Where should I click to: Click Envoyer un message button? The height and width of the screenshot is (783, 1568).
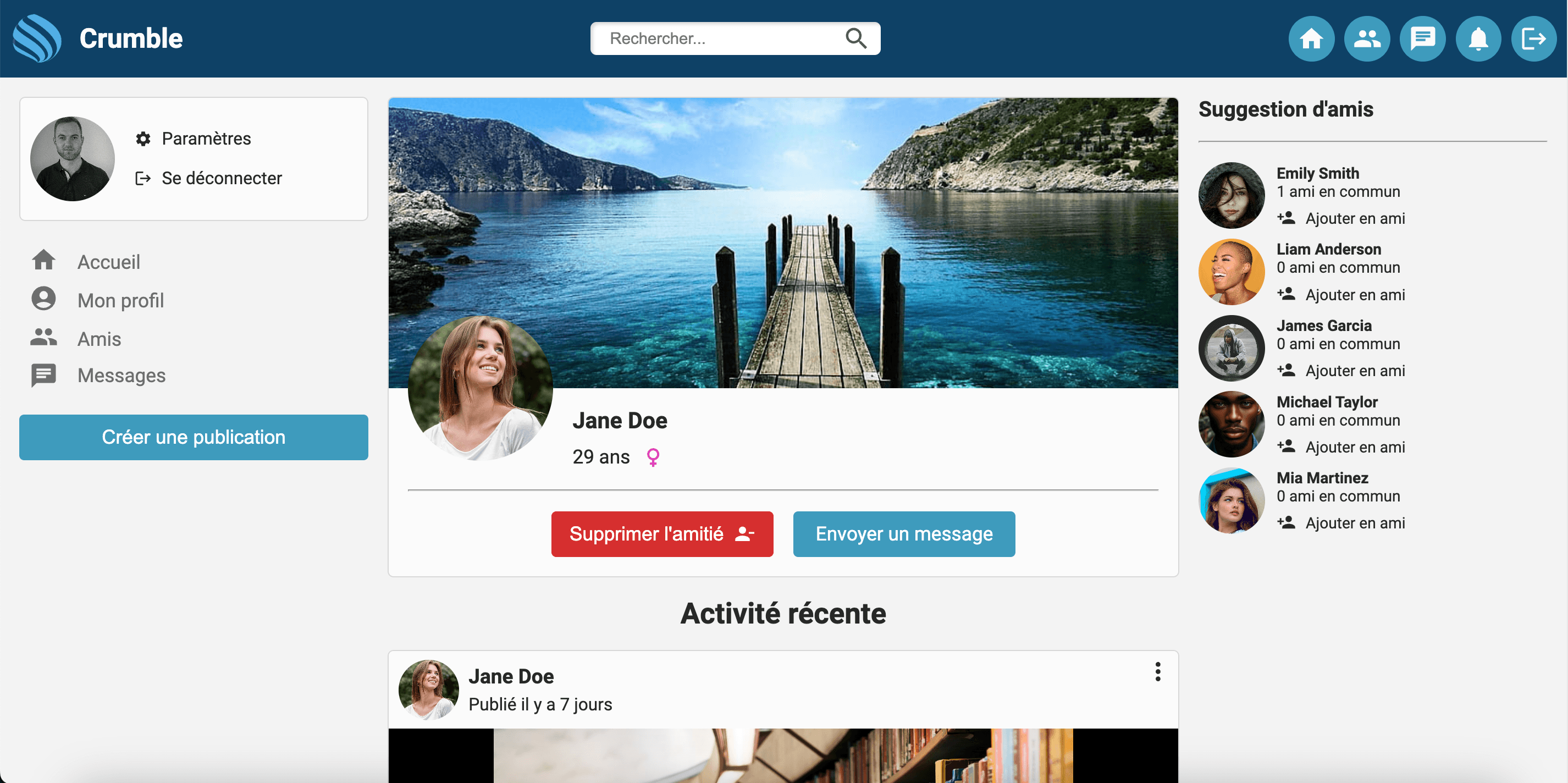(x=903, y=534)
